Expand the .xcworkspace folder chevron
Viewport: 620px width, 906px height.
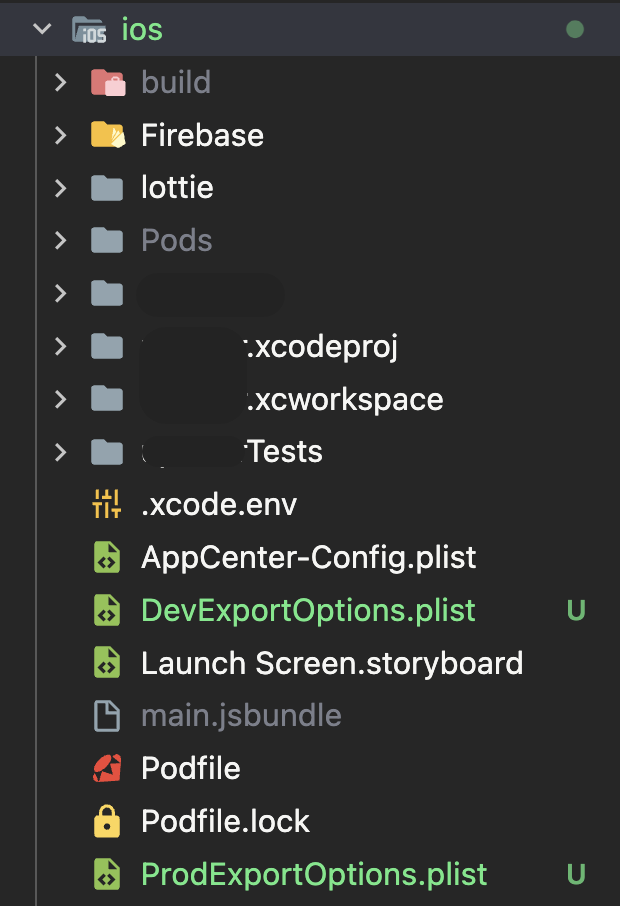click(x=61, y=399)
